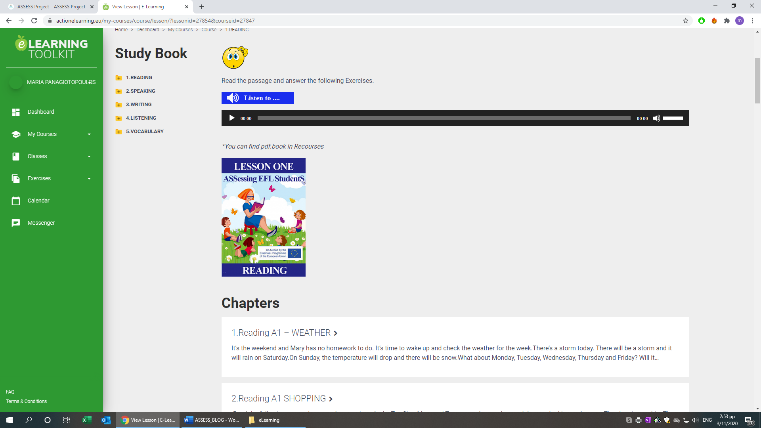The height and width of the screenshot is (428, 761).
Task: Click the folder icon beside 4.LISTENING
Action: (118, 118)
